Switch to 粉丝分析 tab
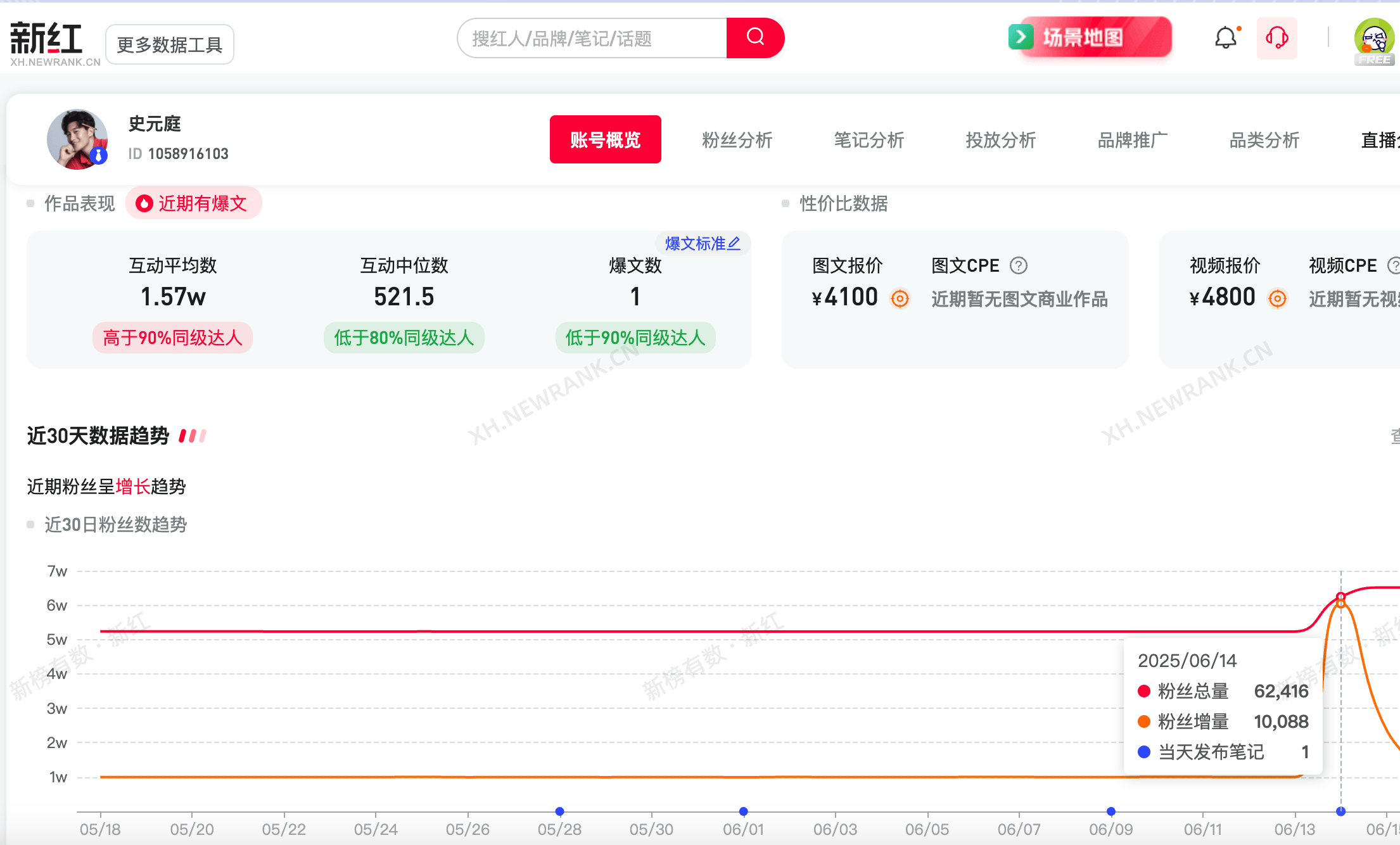Viewport: 1400px width, 845px height. coord(737,140)
